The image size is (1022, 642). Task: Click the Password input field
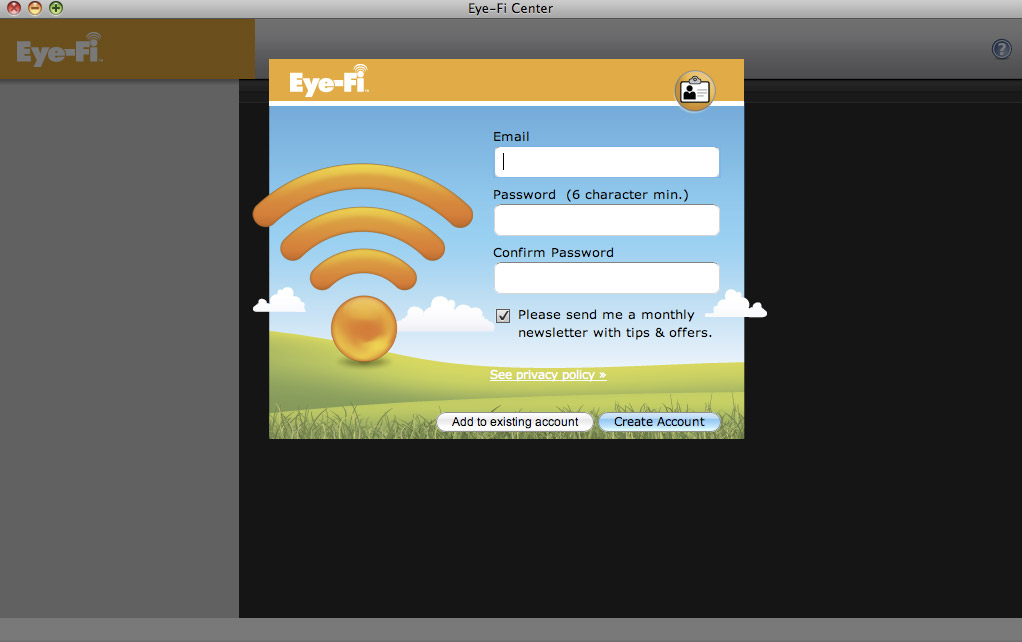click(607, 220)
